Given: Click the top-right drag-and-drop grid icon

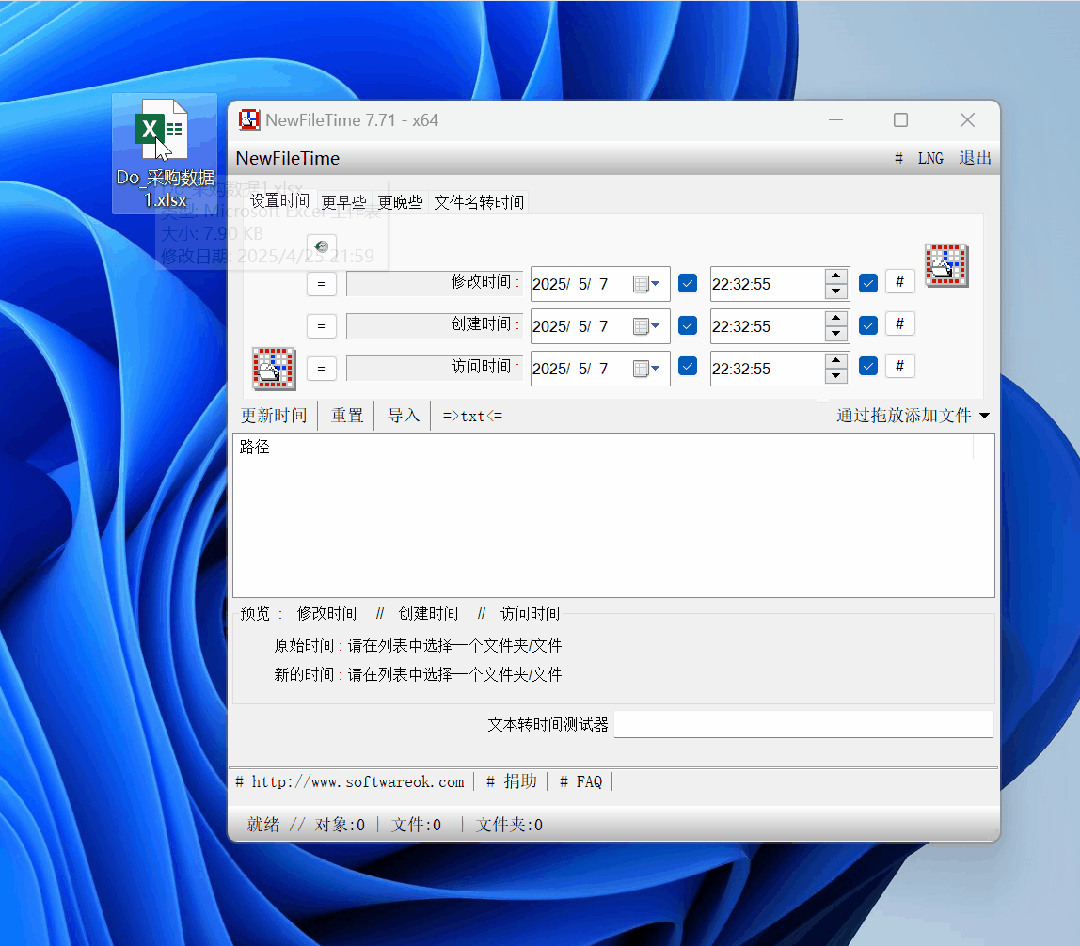Looking at the screenshot, I should pyautogui.click(x=946, y=265).
